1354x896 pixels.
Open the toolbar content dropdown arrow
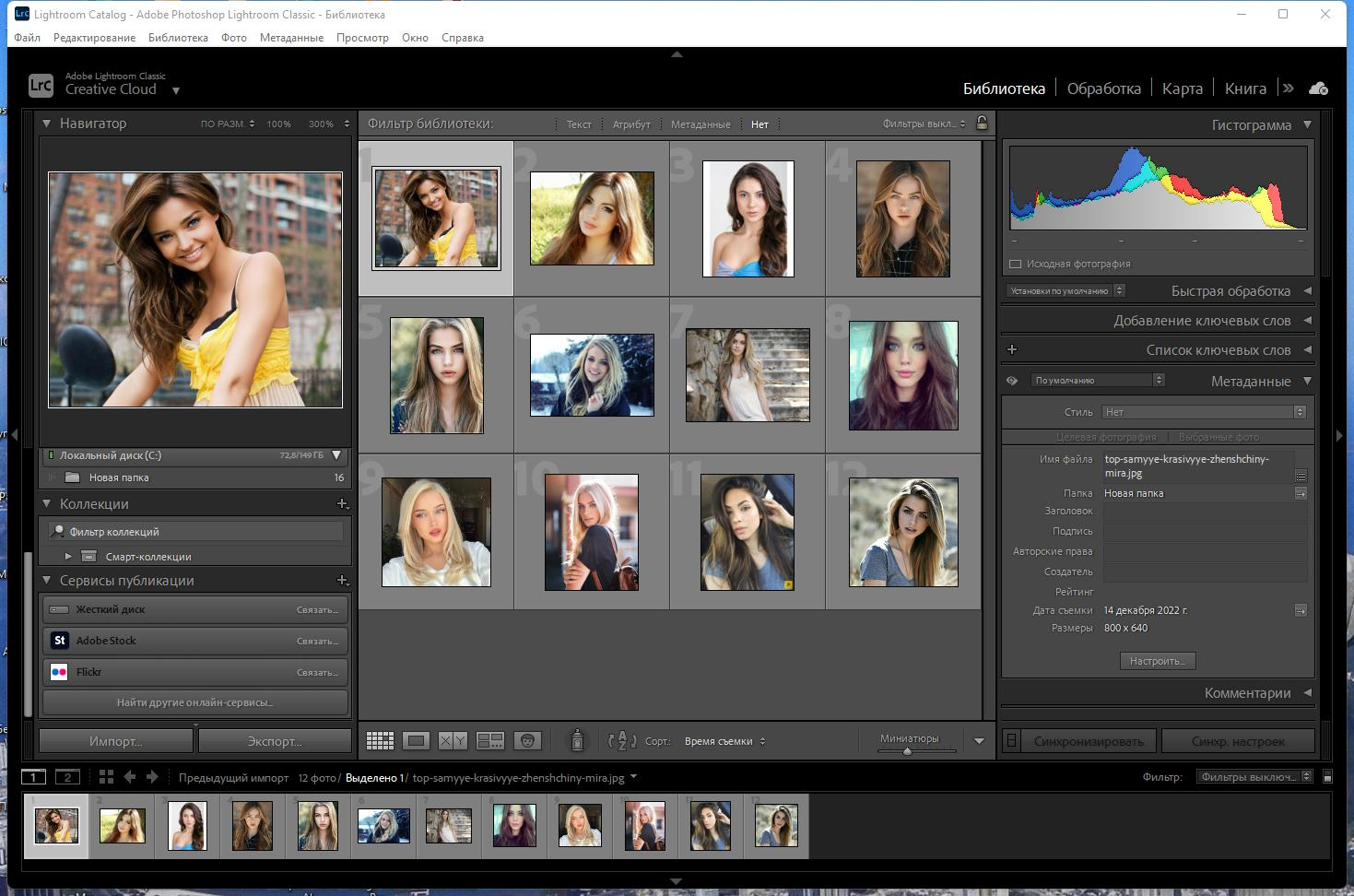(979, 740)
